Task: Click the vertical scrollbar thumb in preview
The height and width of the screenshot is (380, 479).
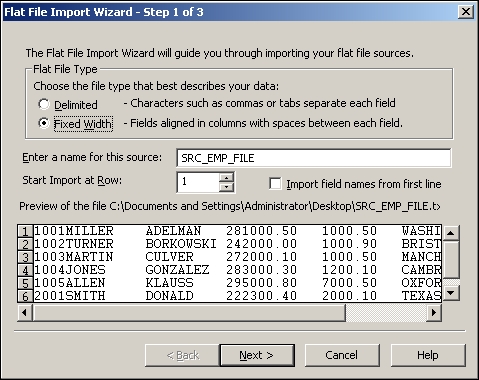Action: coord(451,259)
